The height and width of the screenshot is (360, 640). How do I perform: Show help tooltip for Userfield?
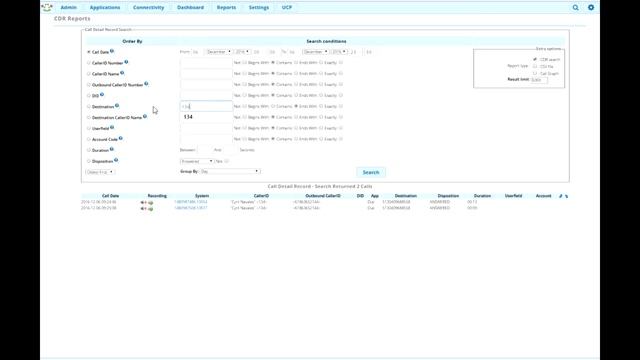click(112, 127)
